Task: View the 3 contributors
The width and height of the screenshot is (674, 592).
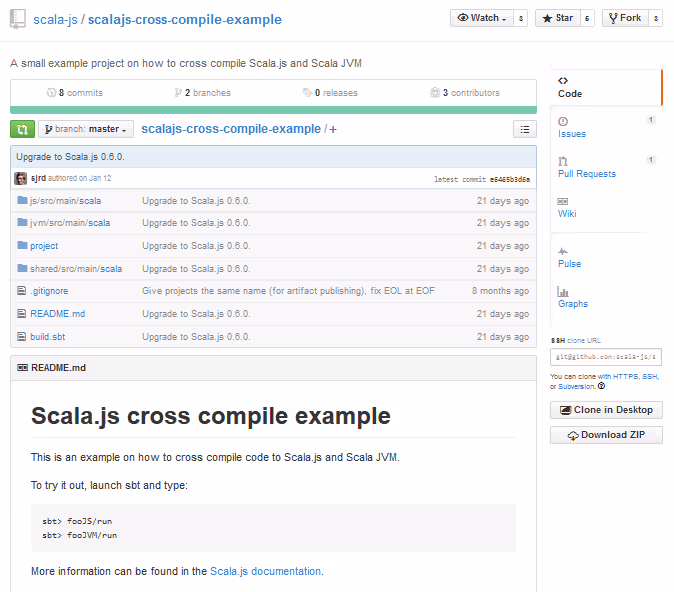Action: pyautogui.click(x=465, y=92)
